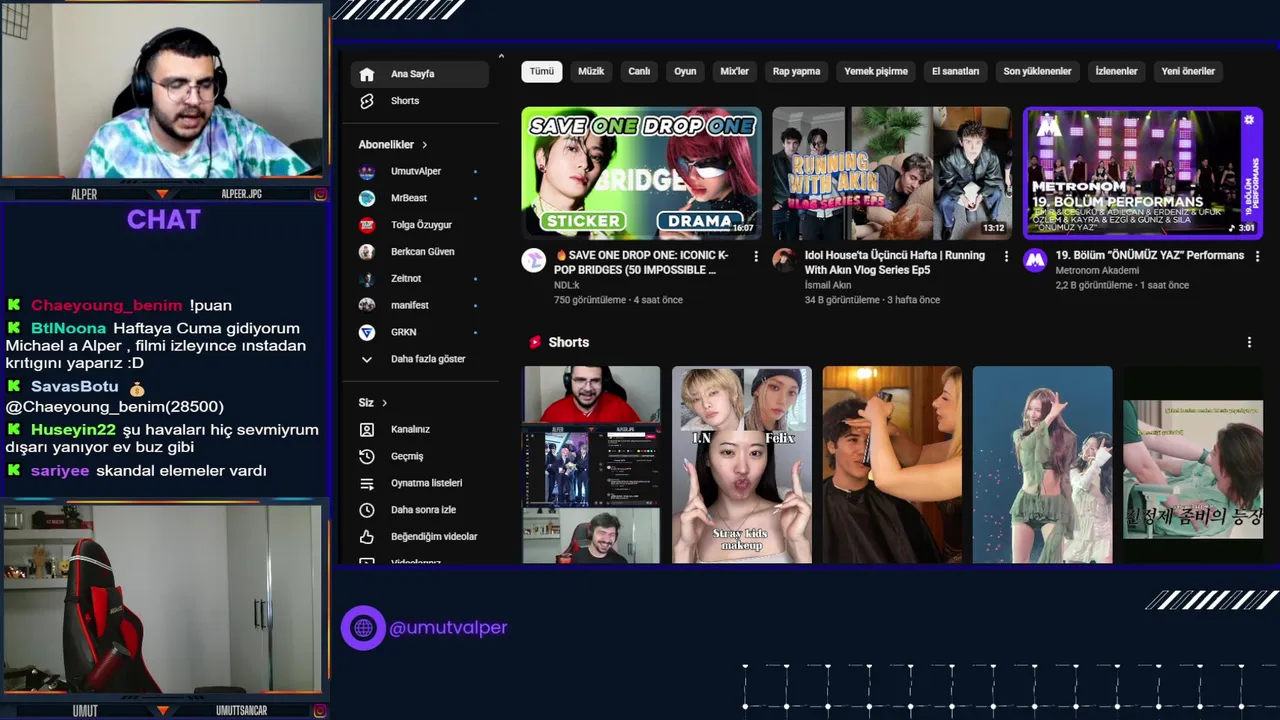Open SAVE ONE DROP ONE video thumbnail
This screenshot has height=720, width=1280.
[641, 173]
